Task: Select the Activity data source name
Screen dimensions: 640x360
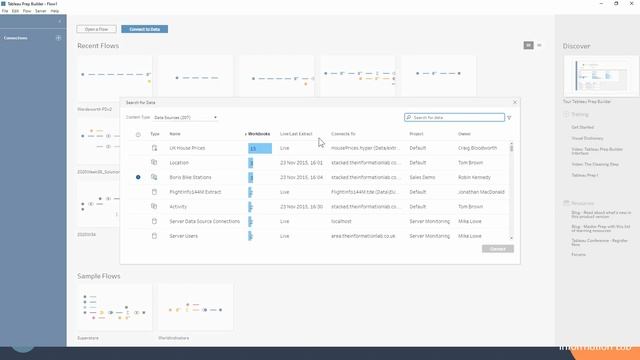Action: pos(178,207)
